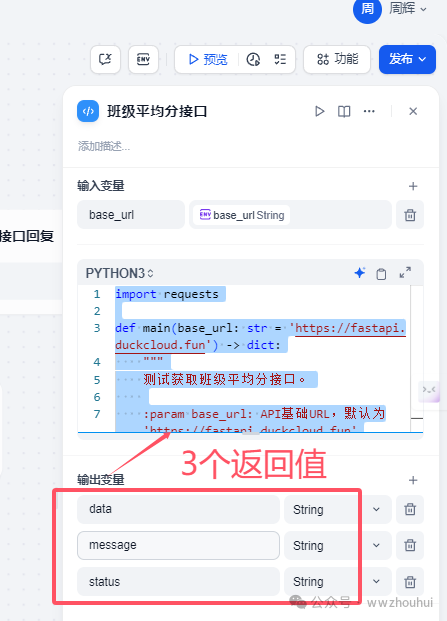Click the 输出变量 section label
Image resolution: width=447 pixels, height=621 pixels.
pyautogui.click(x=101, y=480)
